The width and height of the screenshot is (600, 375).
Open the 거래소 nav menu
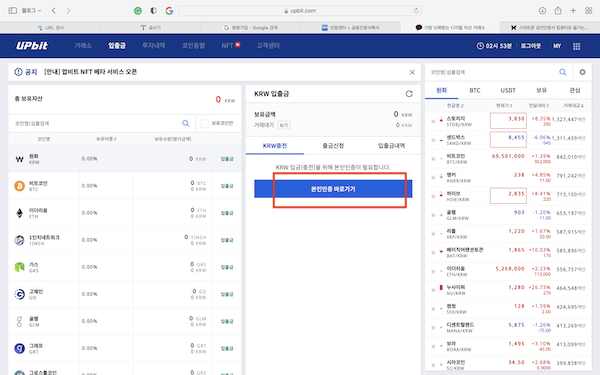83,46
